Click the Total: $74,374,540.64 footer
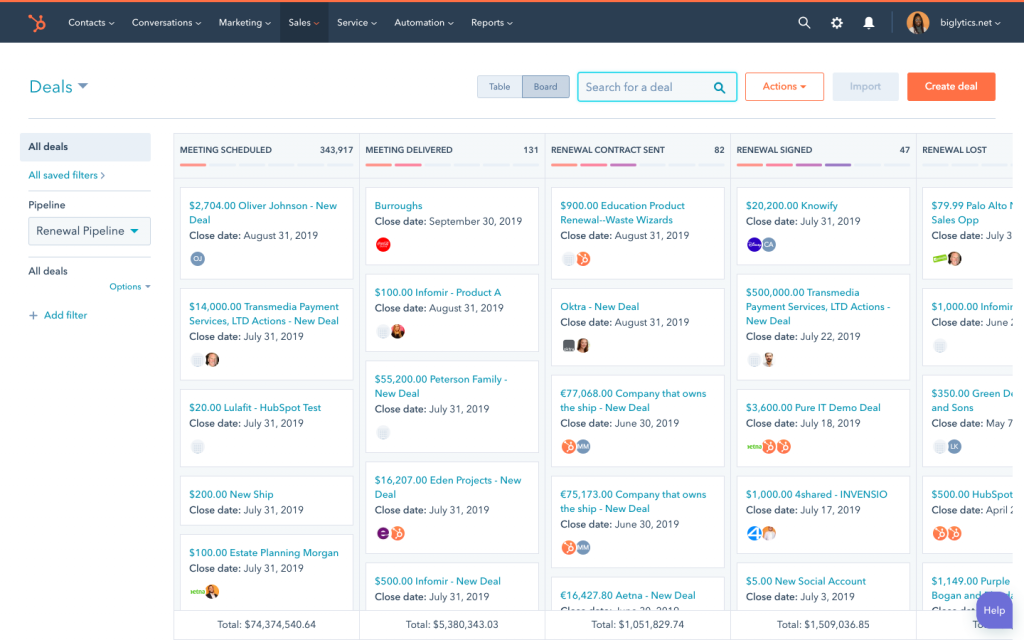This screenshot has width=1024, height=640. click(266, 625)
